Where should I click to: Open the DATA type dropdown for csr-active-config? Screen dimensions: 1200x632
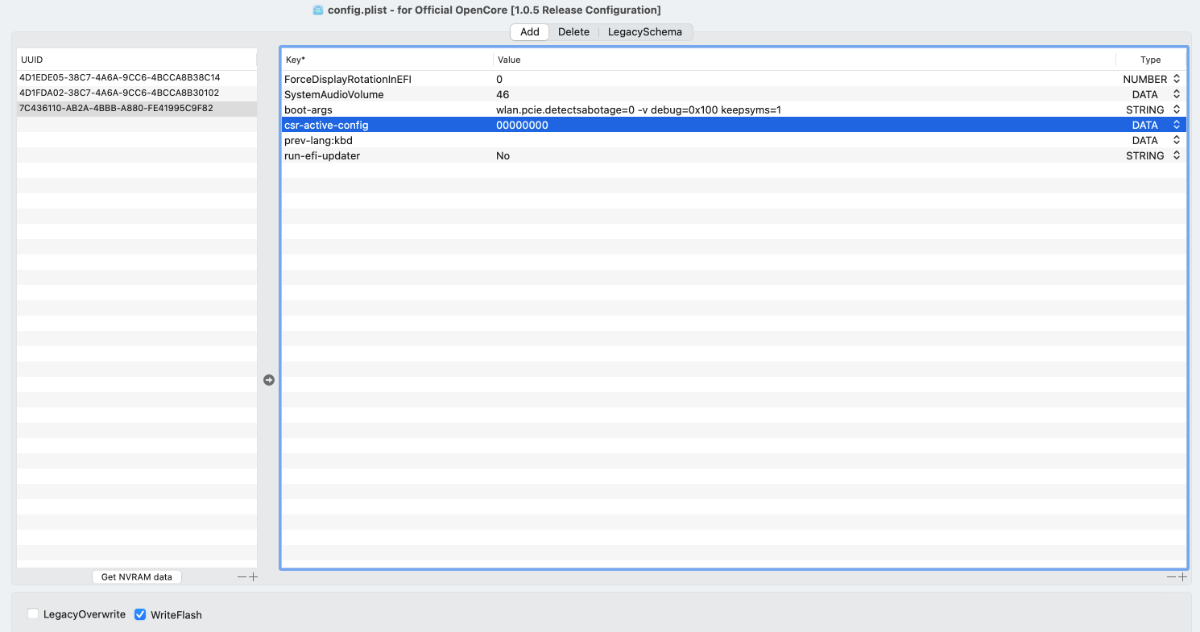click(x=1176, y=125)
